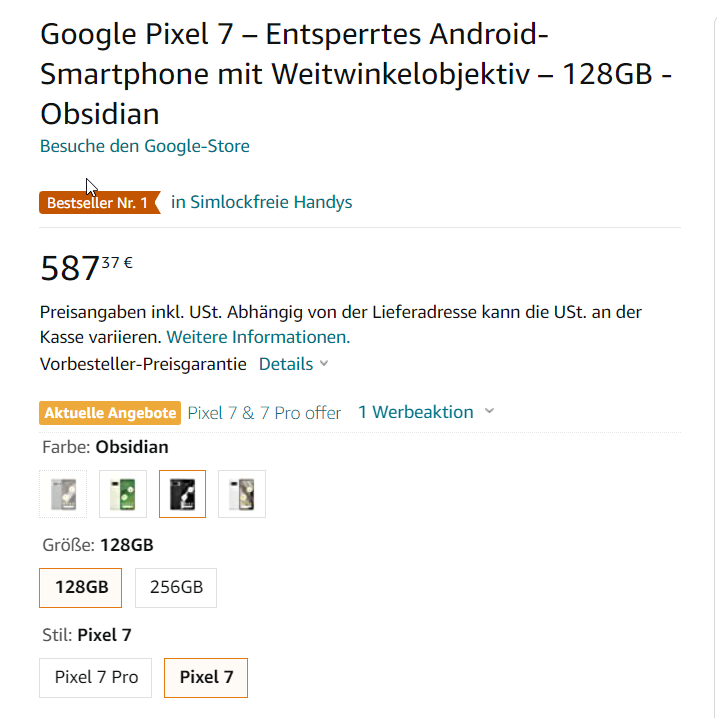The height and width of the screenshot is (718, 717).
Task: Choose the white Snow color swatch
Action: 242,494
